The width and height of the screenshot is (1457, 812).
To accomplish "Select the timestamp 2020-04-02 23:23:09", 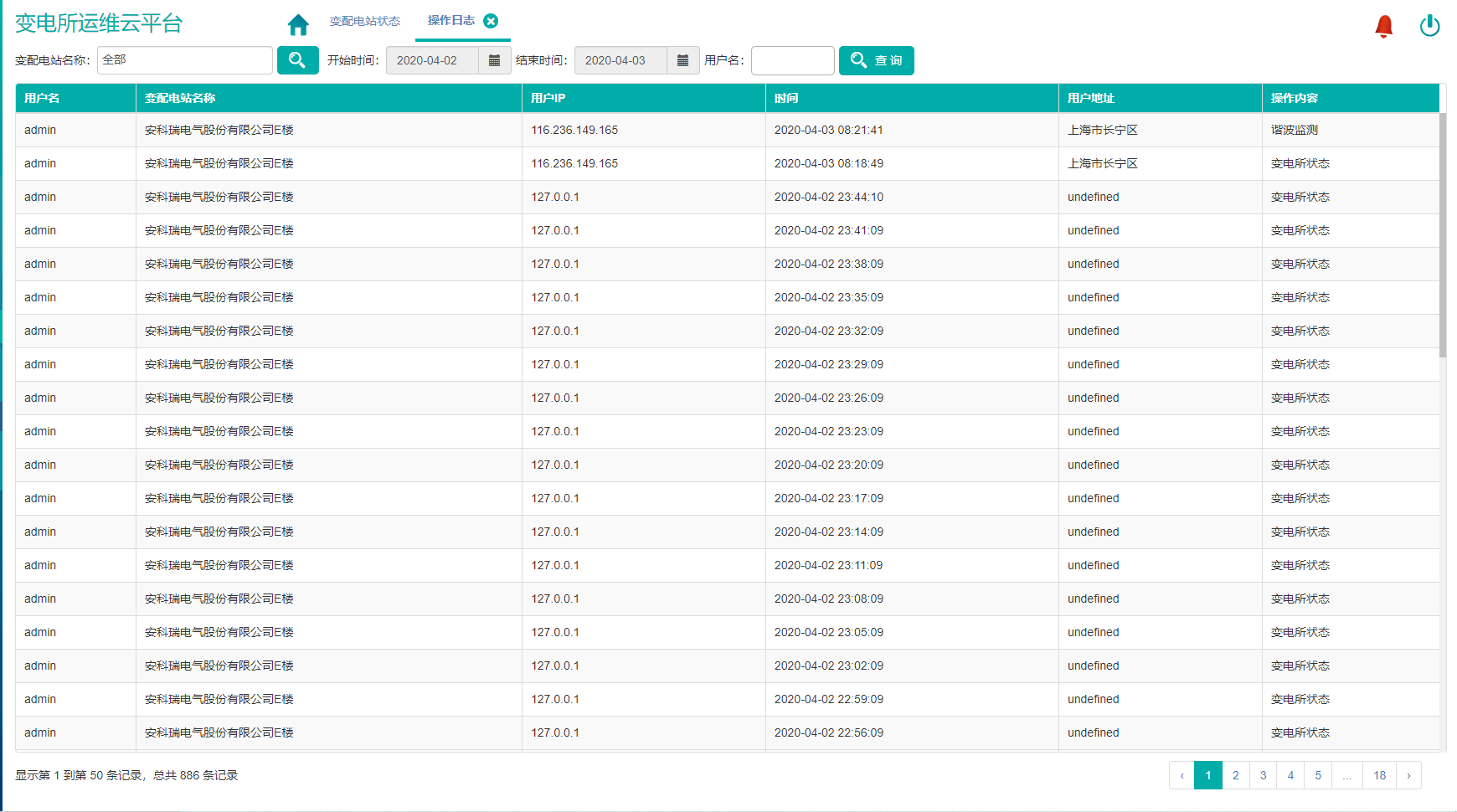I will 829,431.
